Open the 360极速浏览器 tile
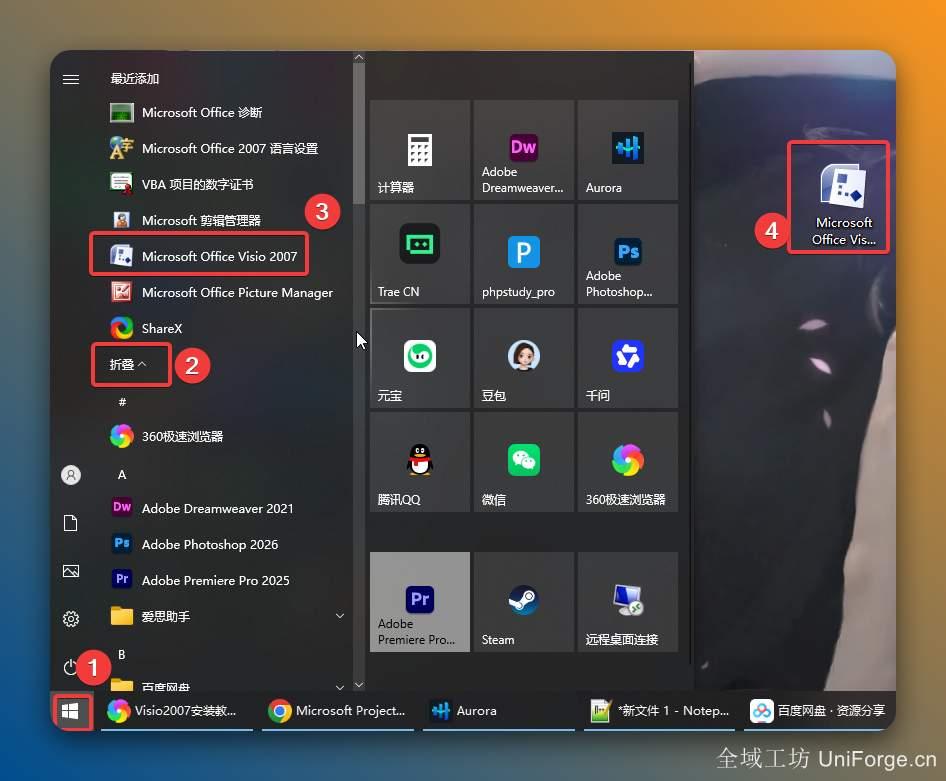 (627, 462)
